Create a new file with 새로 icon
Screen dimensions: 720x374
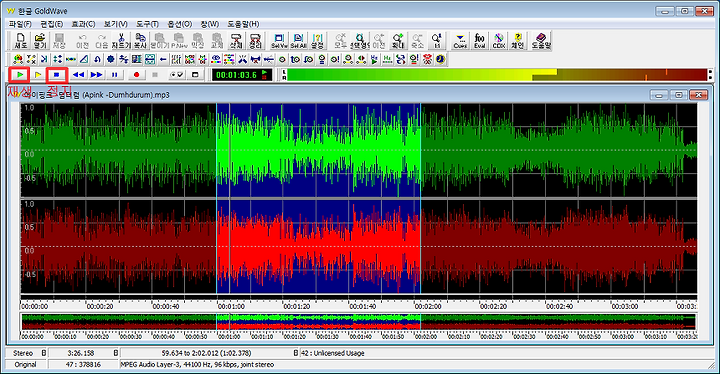click(x=21, y=41)
